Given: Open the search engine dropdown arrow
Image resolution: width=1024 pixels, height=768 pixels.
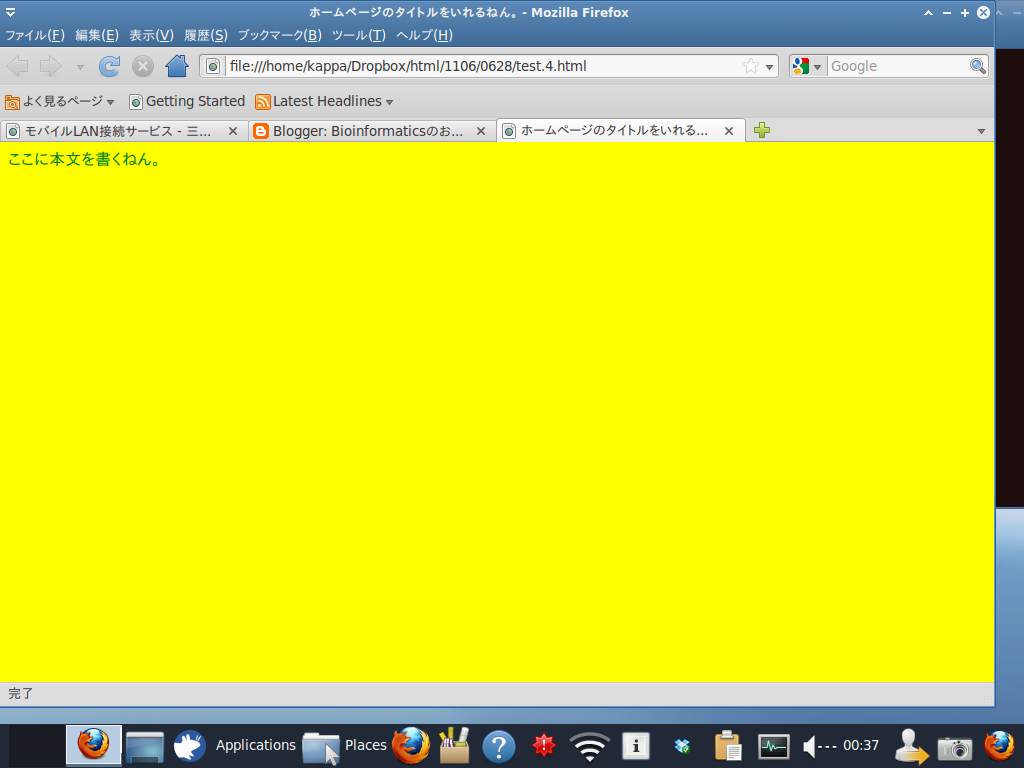Looking at the screenshot, I should pos(818,66).
